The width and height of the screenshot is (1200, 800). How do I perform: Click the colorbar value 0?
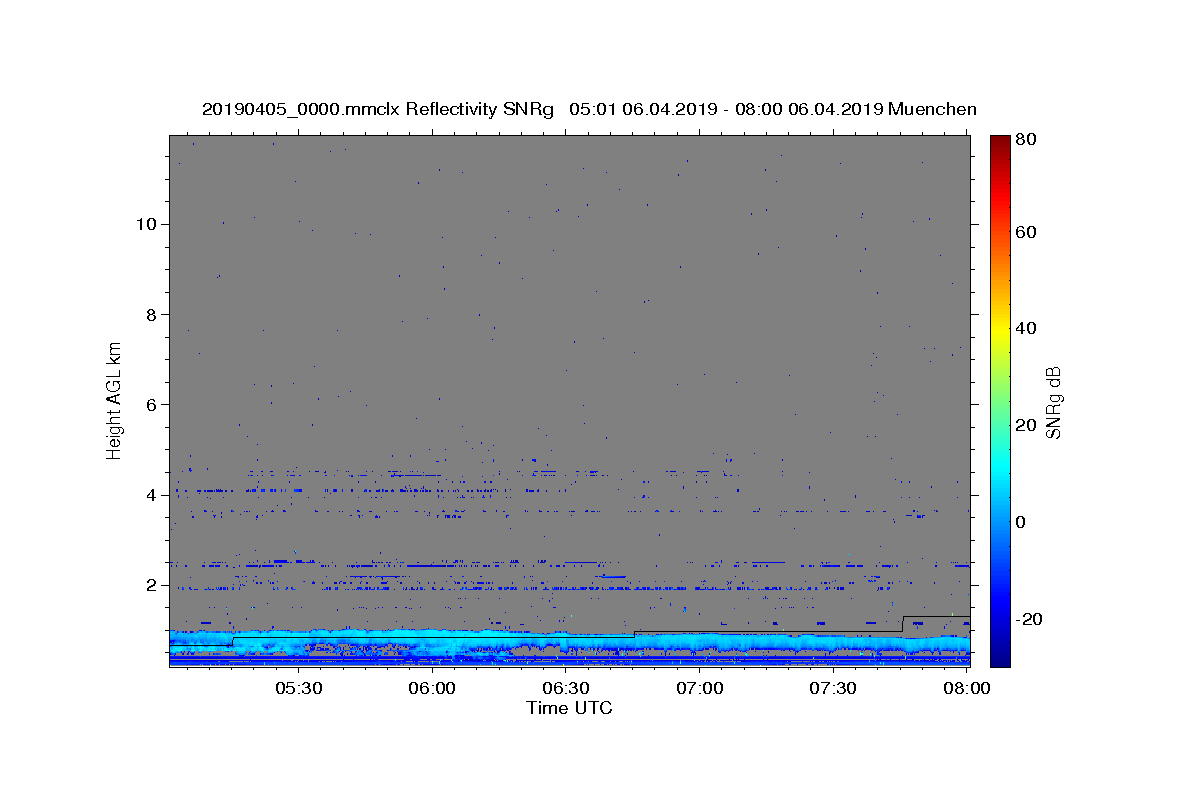(x=1021, y=522)
